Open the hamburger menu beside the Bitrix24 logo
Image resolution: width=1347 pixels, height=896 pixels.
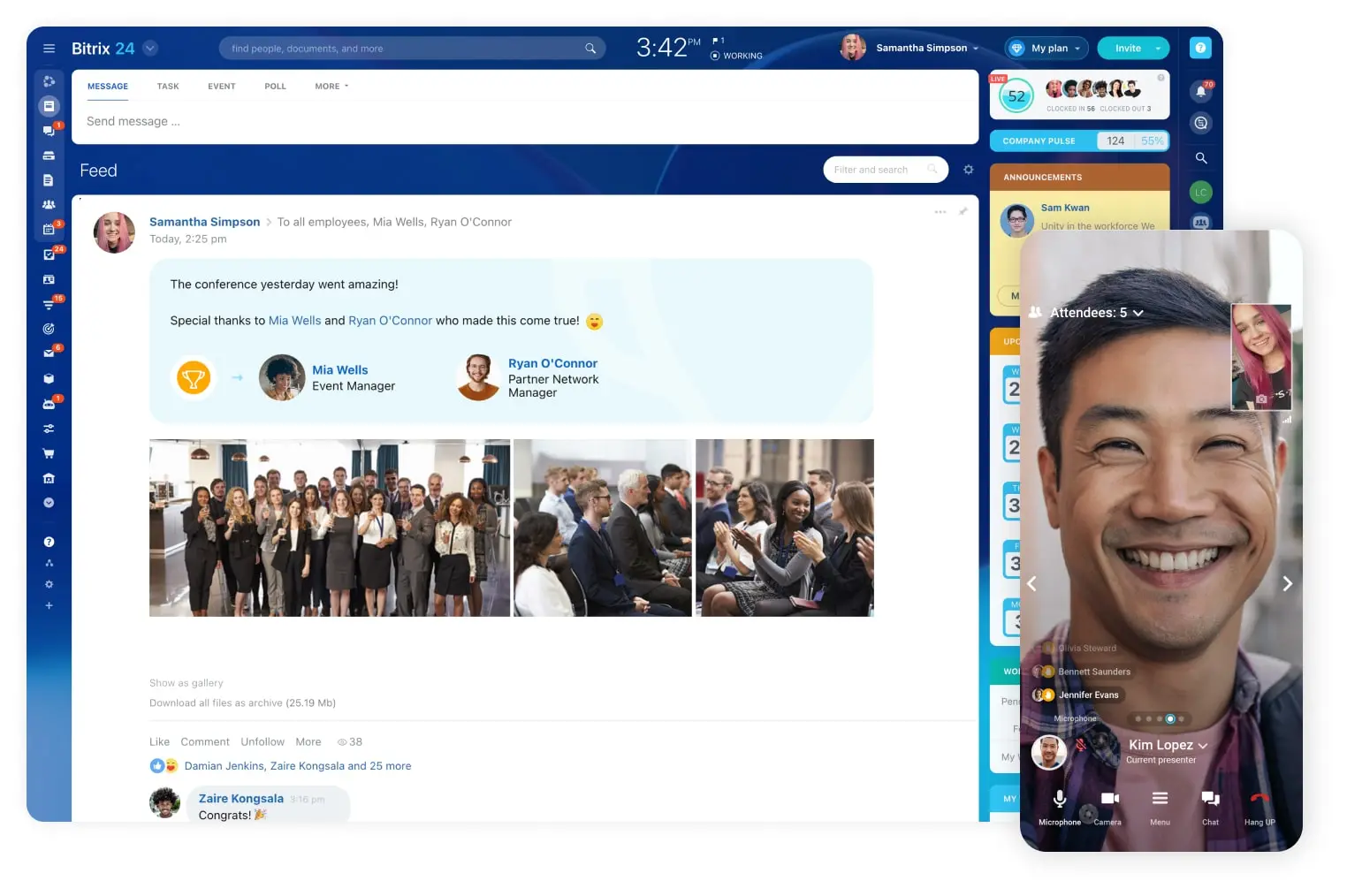coord(49,49)
